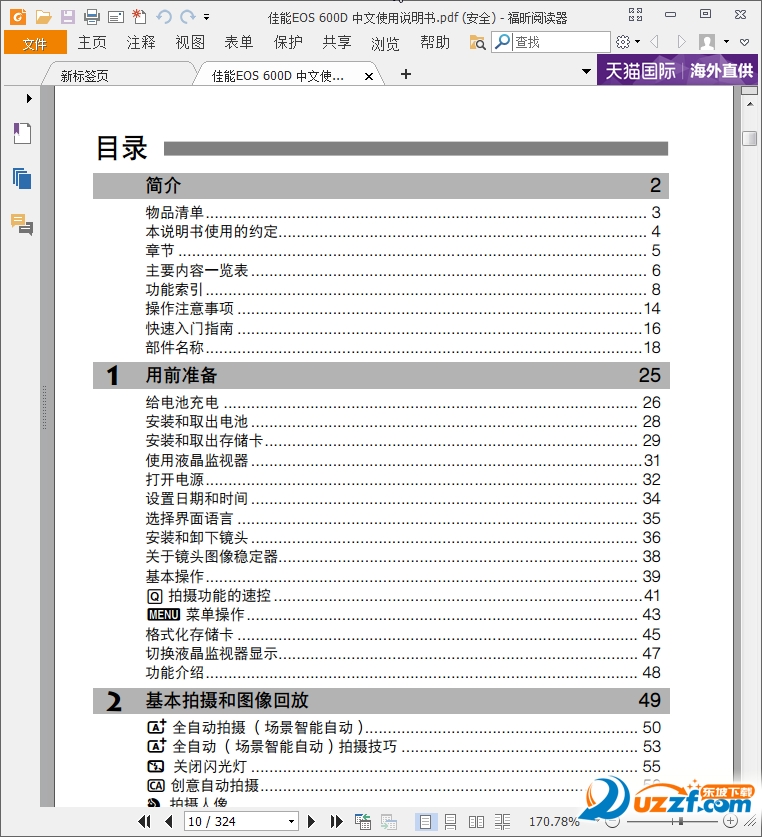Add a new tab with plus button
Viewport: 762px width, 837px height.
[406, 74]
